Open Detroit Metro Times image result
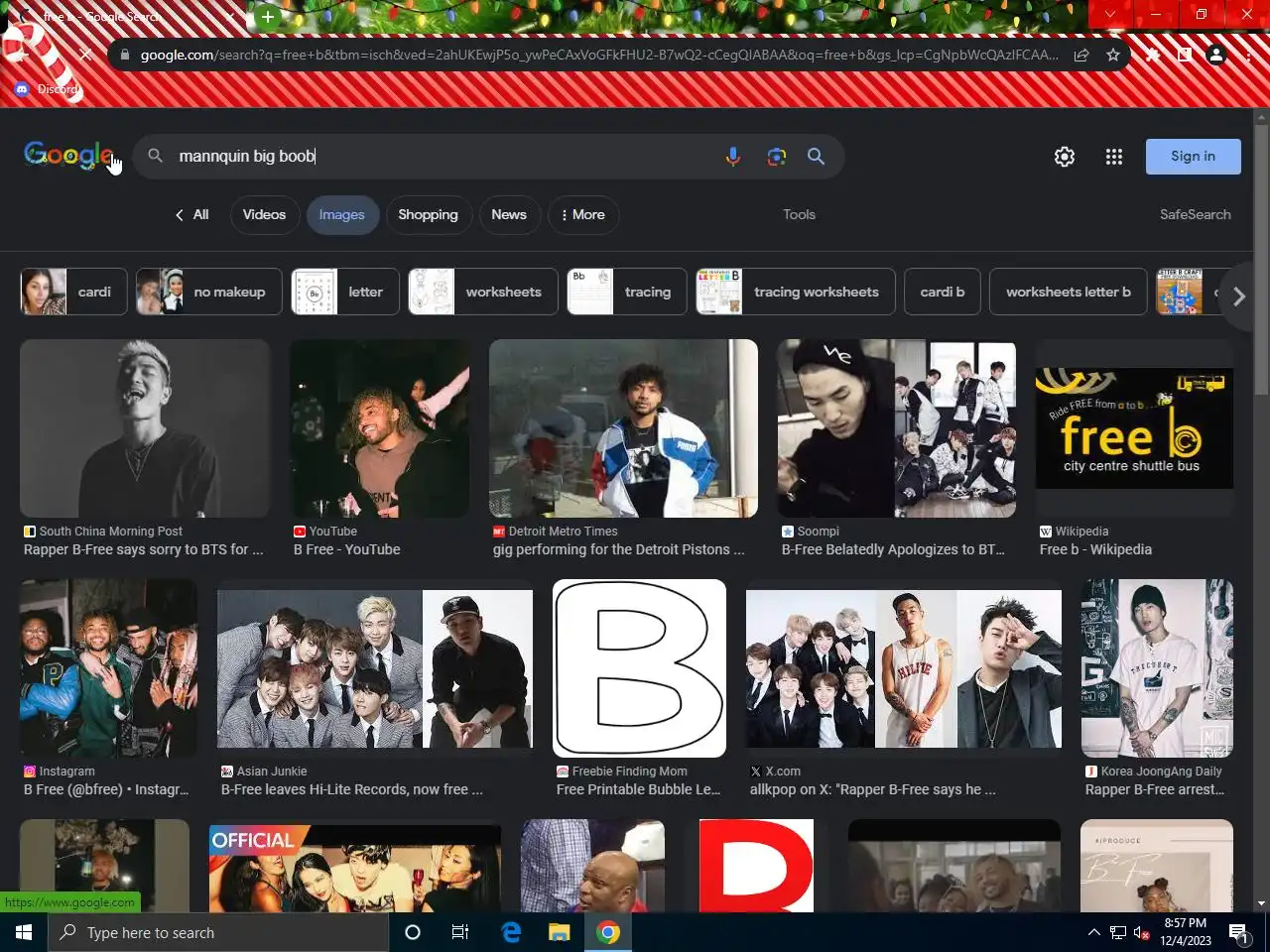Screen dimensions: 1270x952 623,428
